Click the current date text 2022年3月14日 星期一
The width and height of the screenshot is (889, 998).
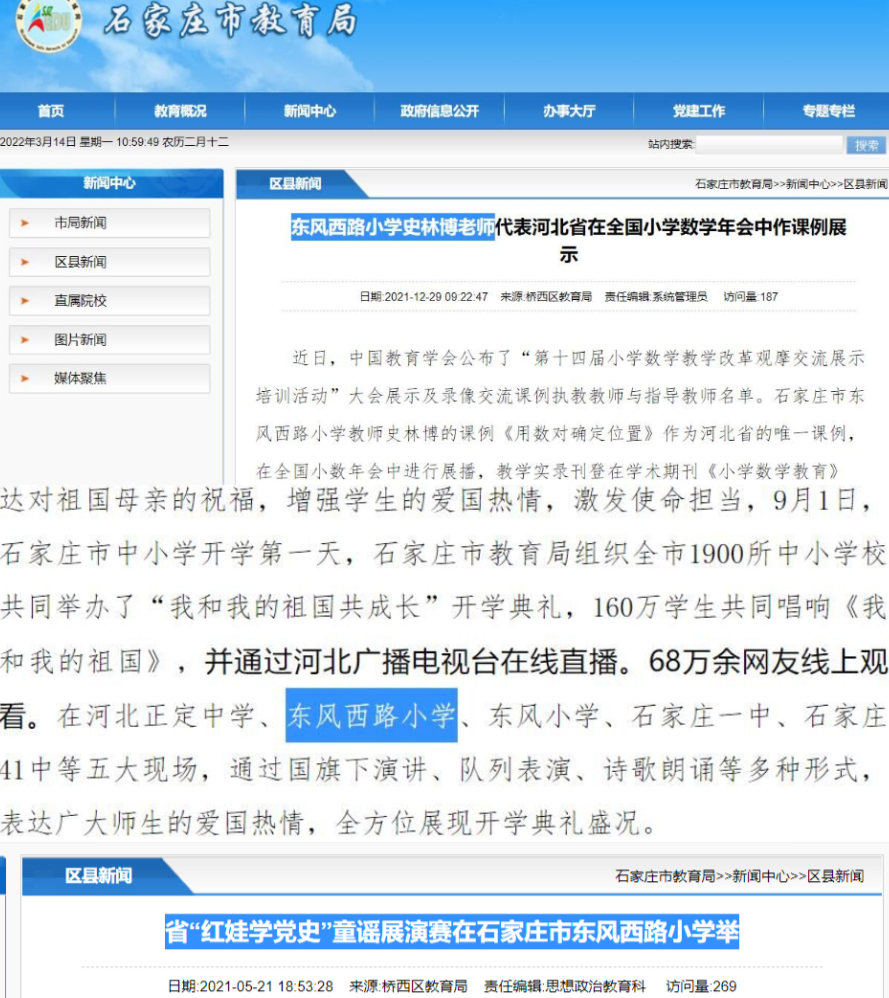57,142
